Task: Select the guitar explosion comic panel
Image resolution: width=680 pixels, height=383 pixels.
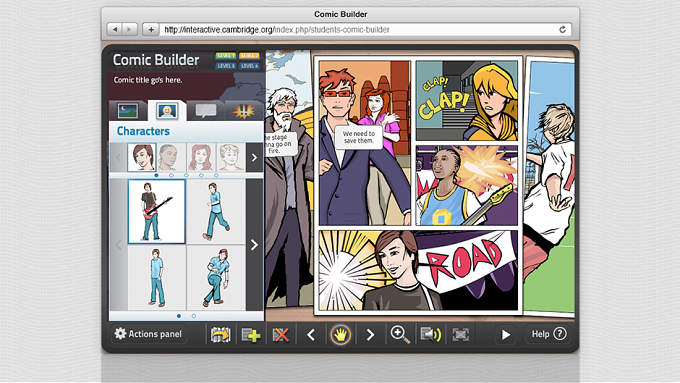Action: [467, 185]
